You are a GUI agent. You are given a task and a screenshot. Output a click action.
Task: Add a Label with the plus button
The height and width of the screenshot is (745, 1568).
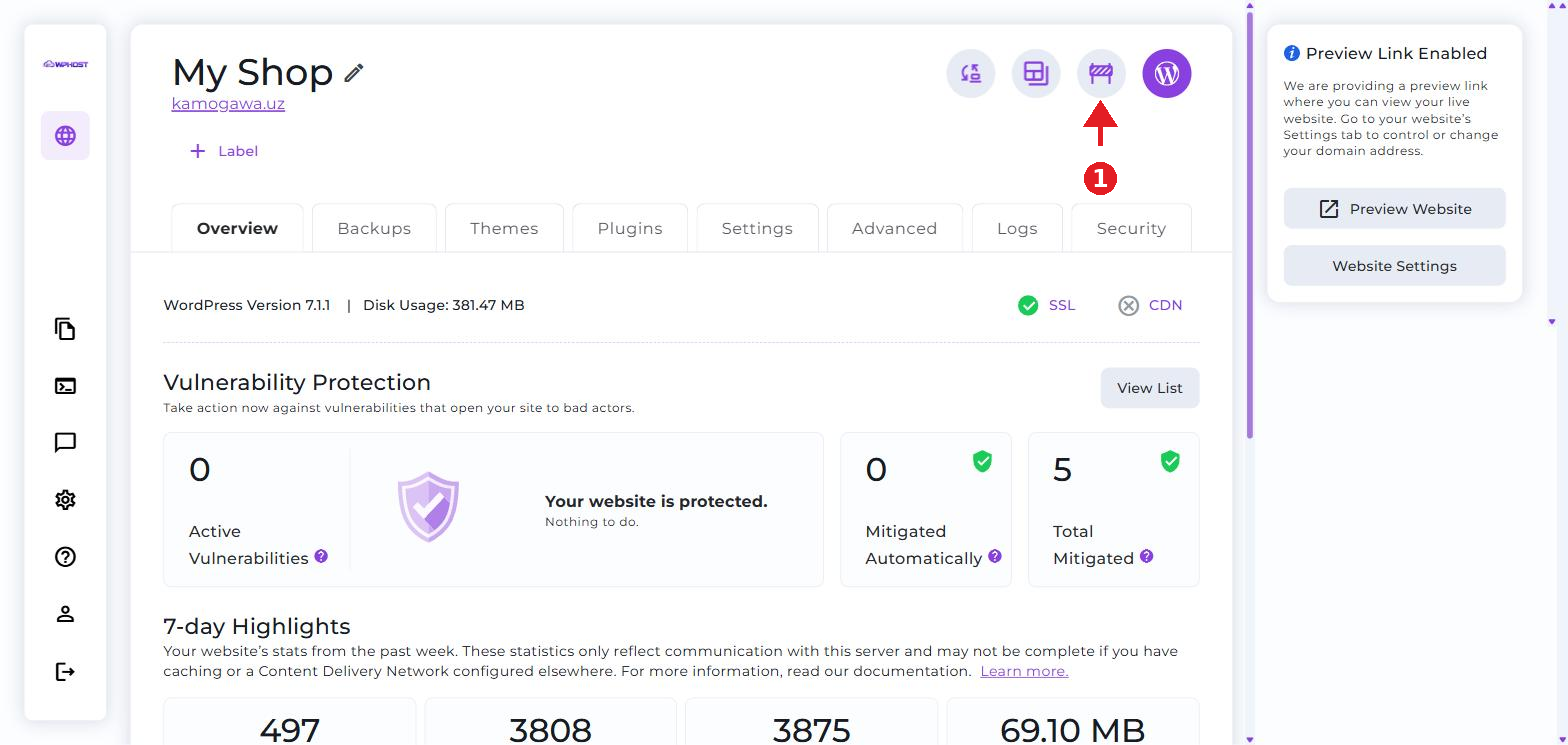(x=224, y=151)
